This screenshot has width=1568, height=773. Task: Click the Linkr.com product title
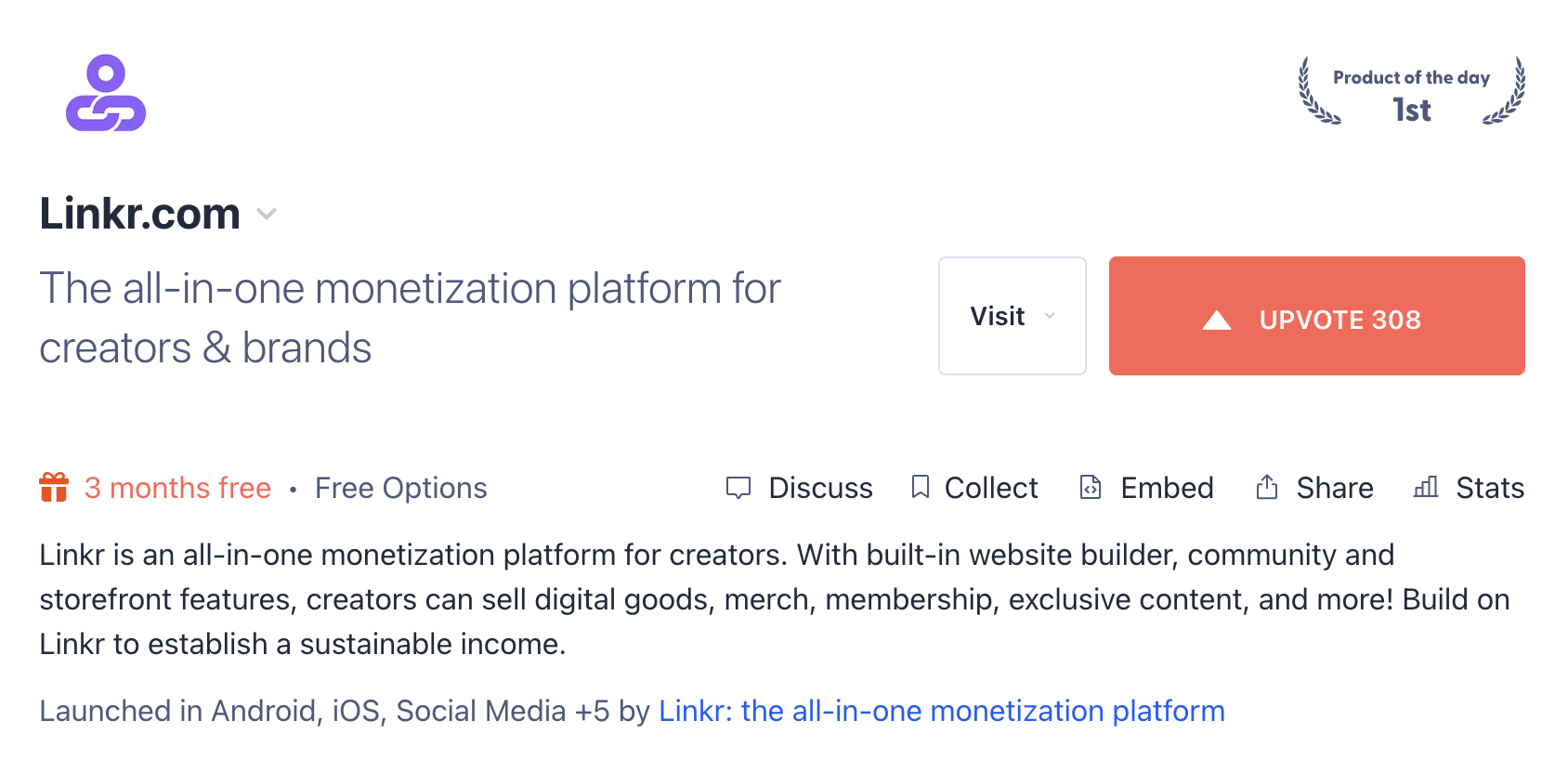[x=140, y=214]
